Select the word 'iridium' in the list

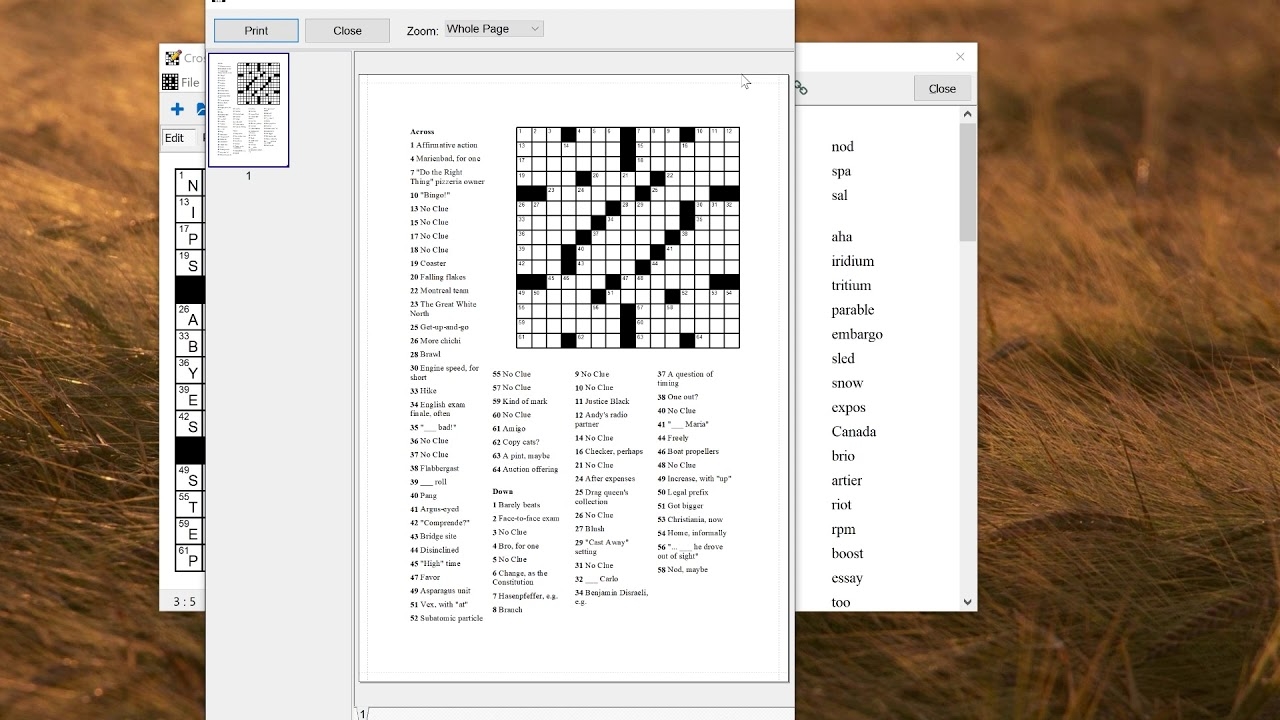pyautogui.click(x=852, y=261)
